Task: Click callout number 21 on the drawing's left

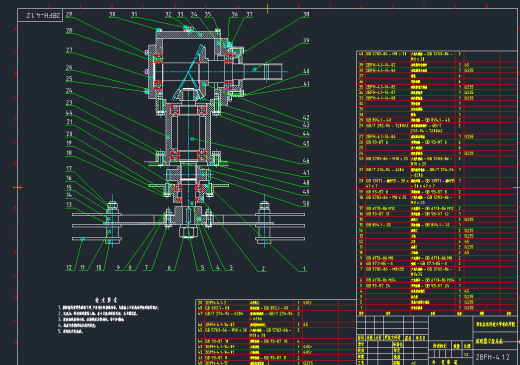Action: tap(69, 122)
